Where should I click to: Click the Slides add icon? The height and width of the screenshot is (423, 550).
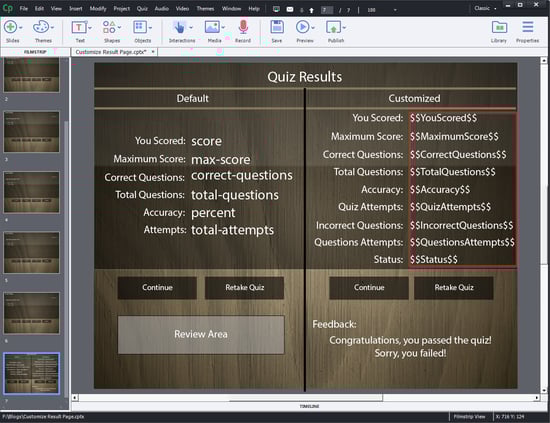pyautogui.click(x=10, y=27)
